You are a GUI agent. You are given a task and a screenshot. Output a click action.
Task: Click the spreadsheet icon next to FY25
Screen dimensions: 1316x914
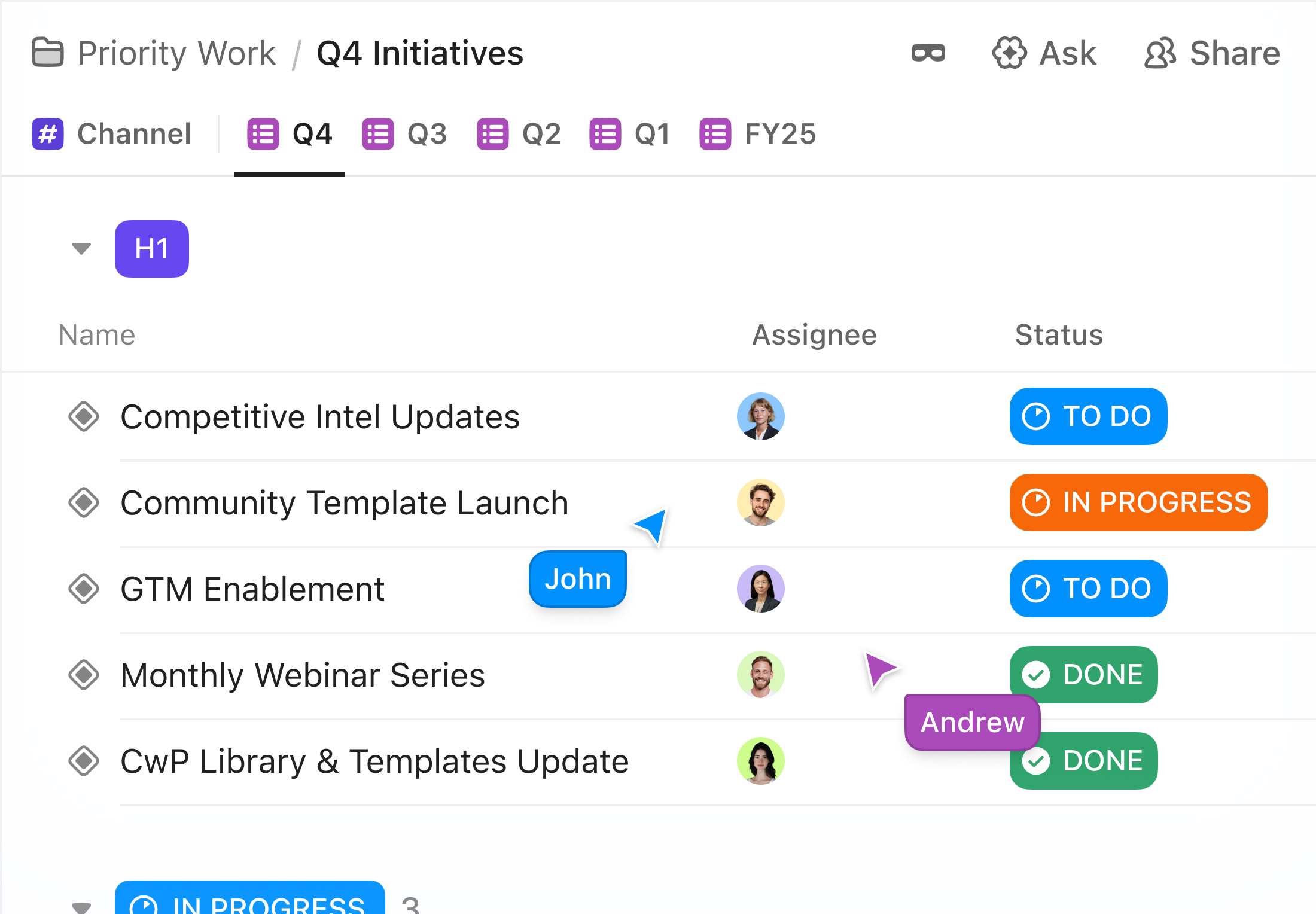coord(714,133)
